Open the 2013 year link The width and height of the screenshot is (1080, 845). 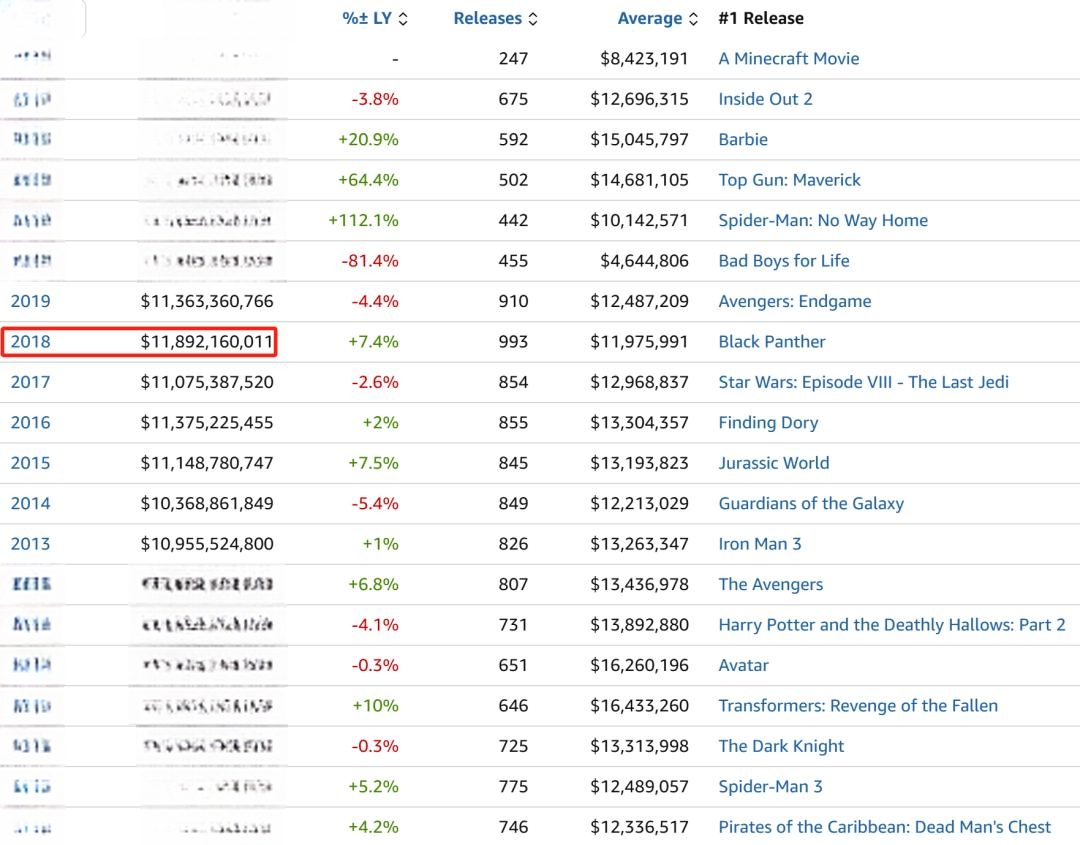point(30,544)
